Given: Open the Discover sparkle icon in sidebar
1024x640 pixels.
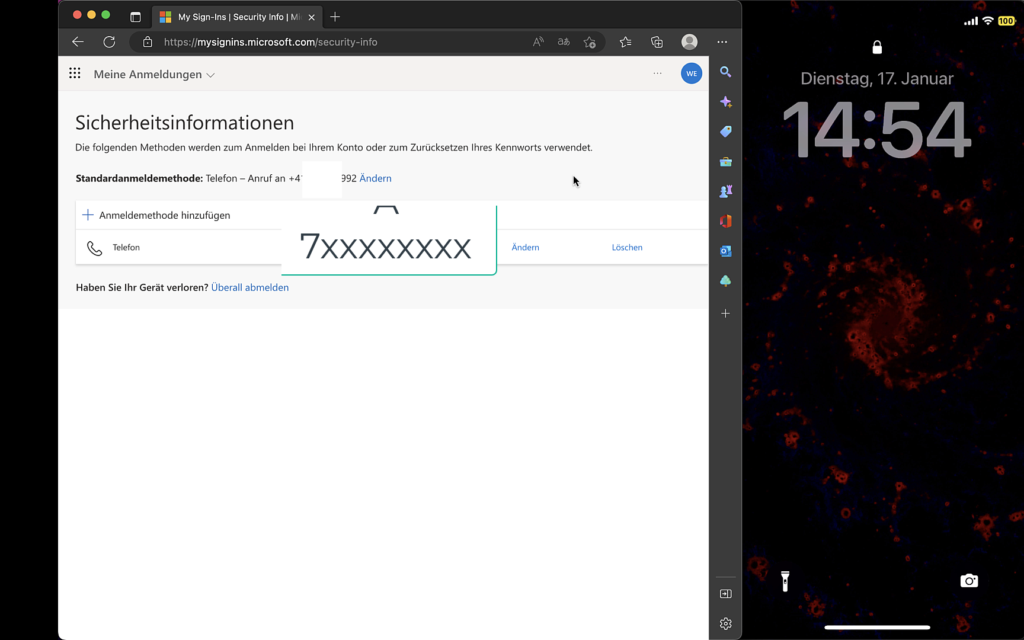Looking at the screenshot, I should pyautogui.click(x=725, y=102).
